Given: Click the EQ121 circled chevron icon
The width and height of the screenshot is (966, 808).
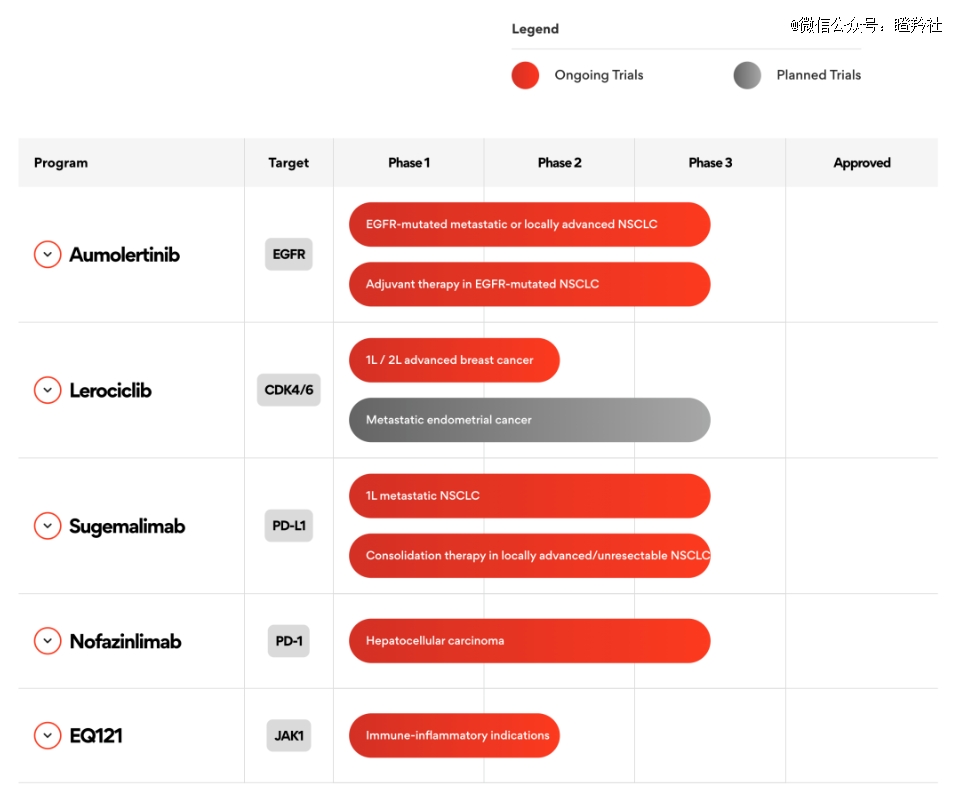Looking at the screenshot, I should coord(47,736).
